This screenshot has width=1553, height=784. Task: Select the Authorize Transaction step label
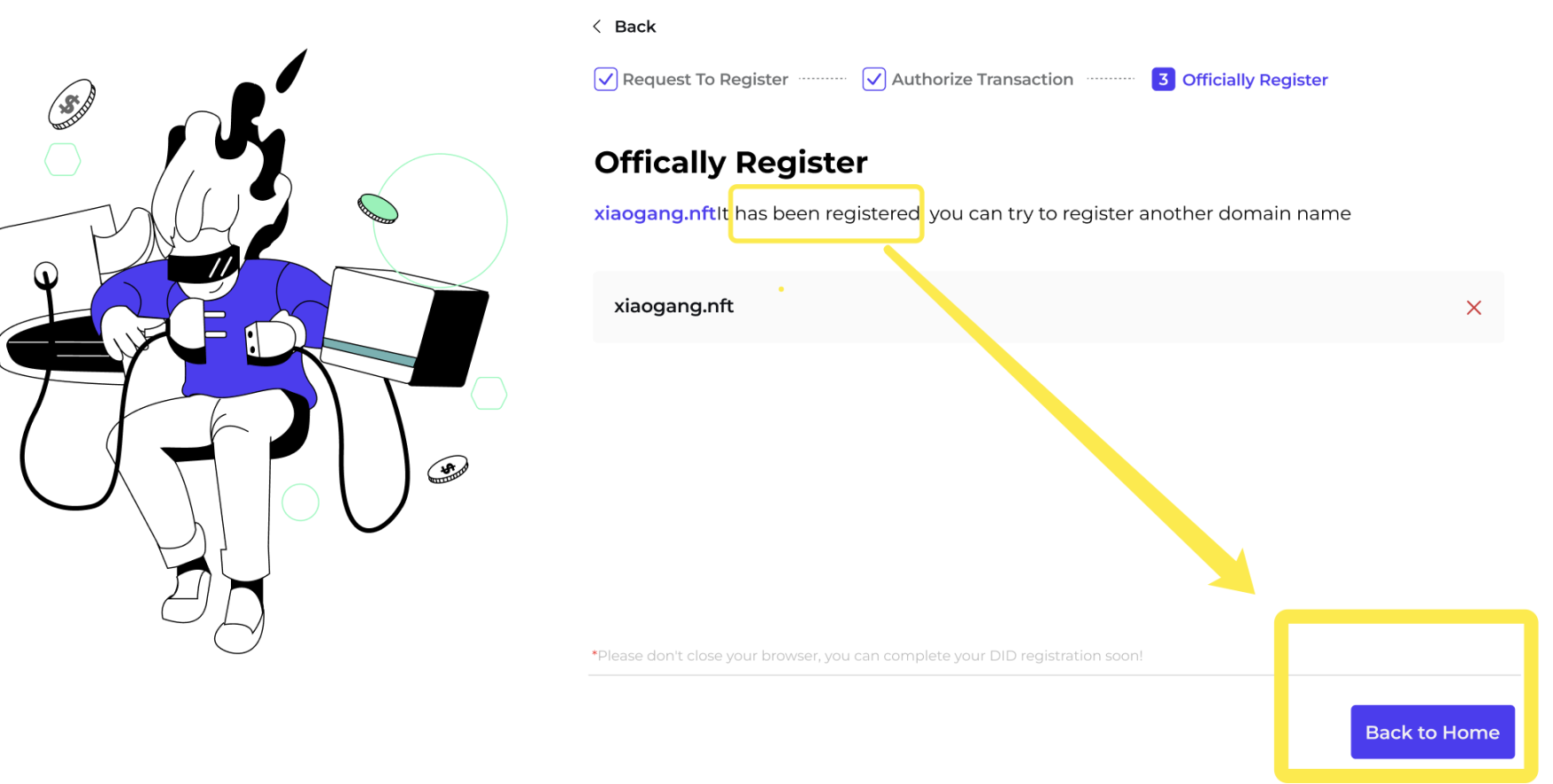[982, 80]
